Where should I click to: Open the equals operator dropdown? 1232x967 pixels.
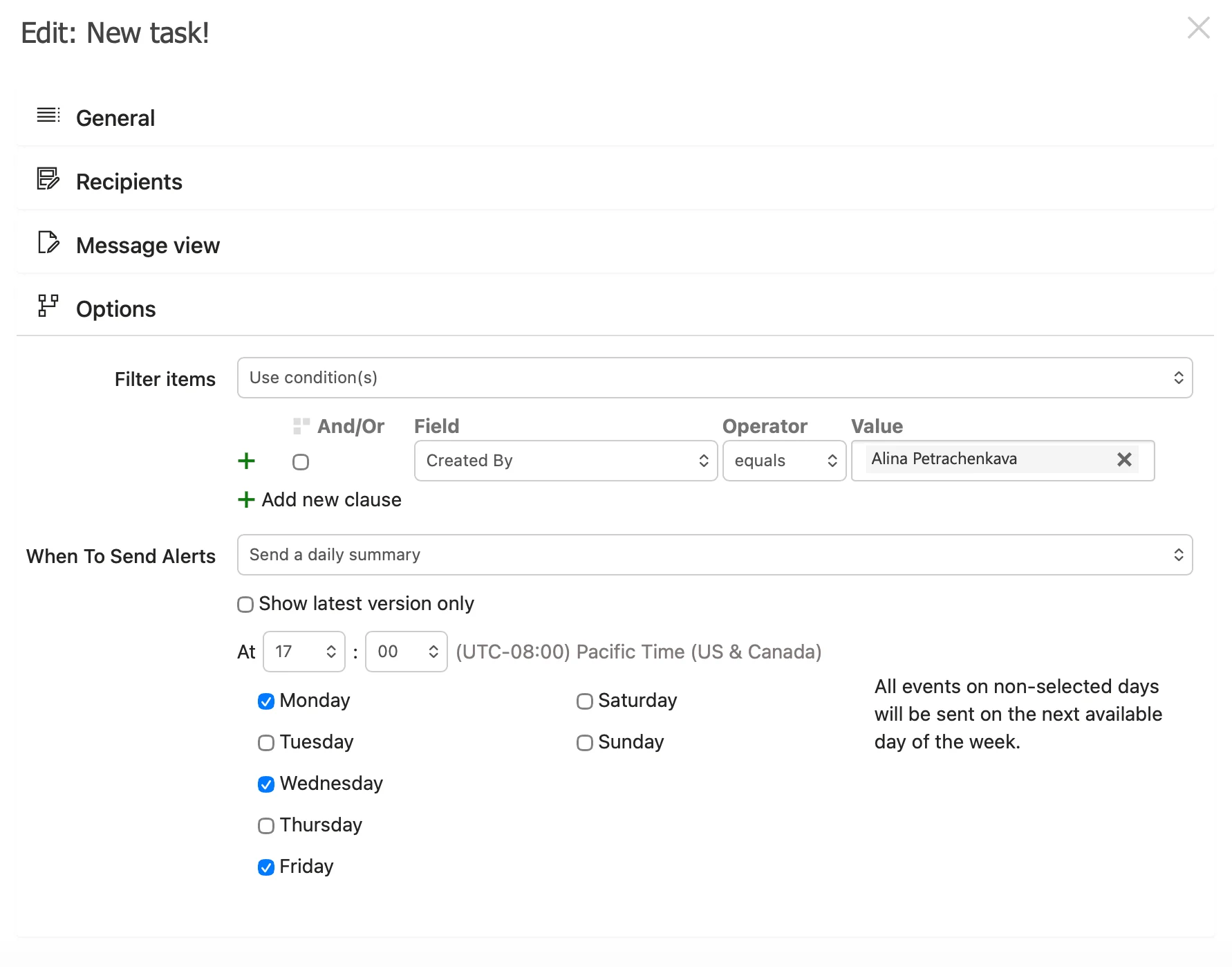(785, 461)
